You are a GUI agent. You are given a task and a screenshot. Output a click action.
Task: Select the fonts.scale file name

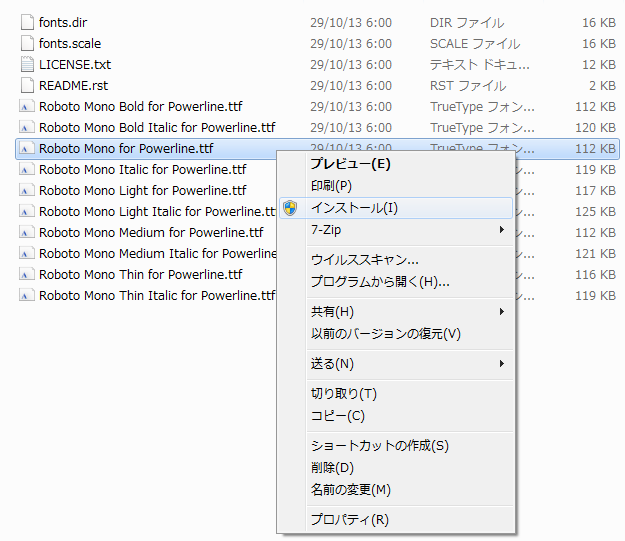[x=70, y=43]
